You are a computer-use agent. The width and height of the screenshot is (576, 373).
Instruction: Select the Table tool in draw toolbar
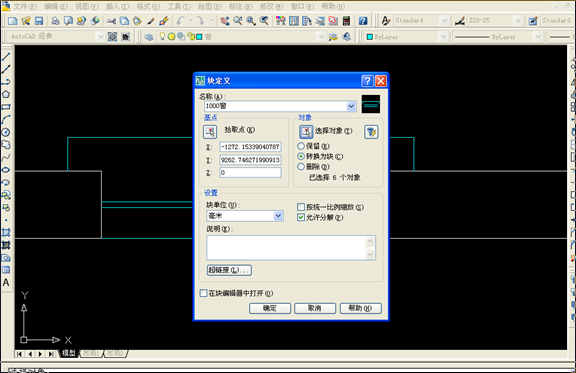point(6,270)
